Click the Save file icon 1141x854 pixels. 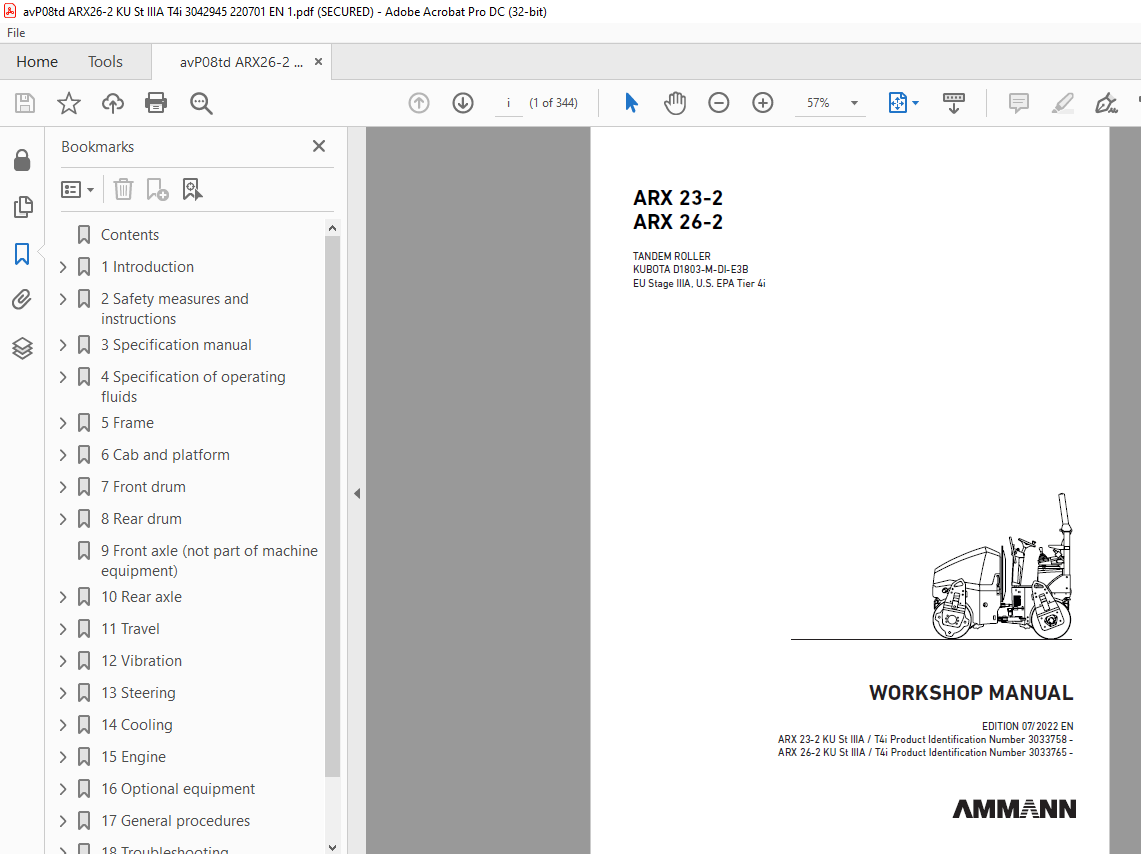(25, 103)
